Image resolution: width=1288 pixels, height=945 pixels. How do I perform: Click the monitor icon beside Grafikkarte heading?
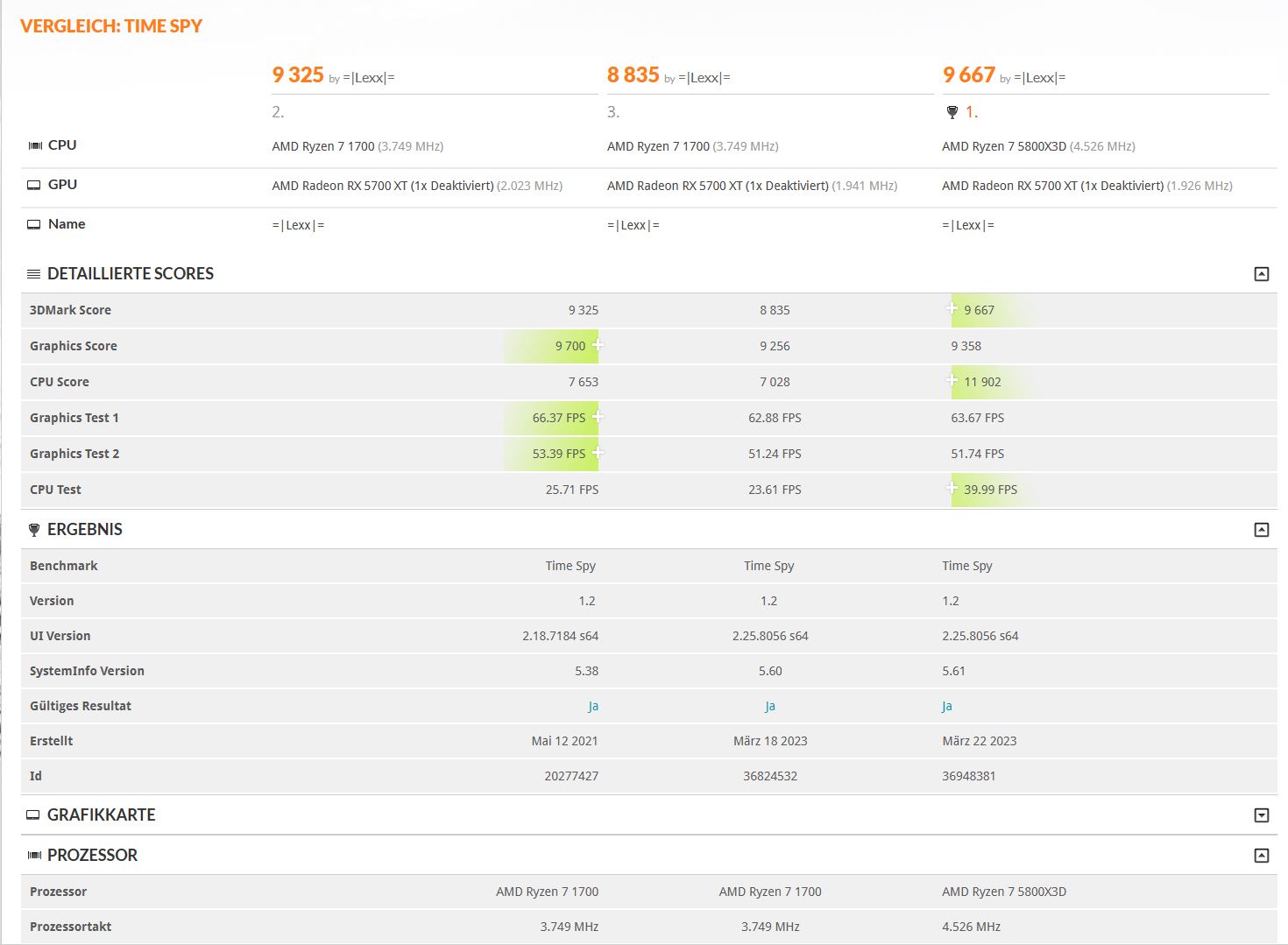(33, 815)
